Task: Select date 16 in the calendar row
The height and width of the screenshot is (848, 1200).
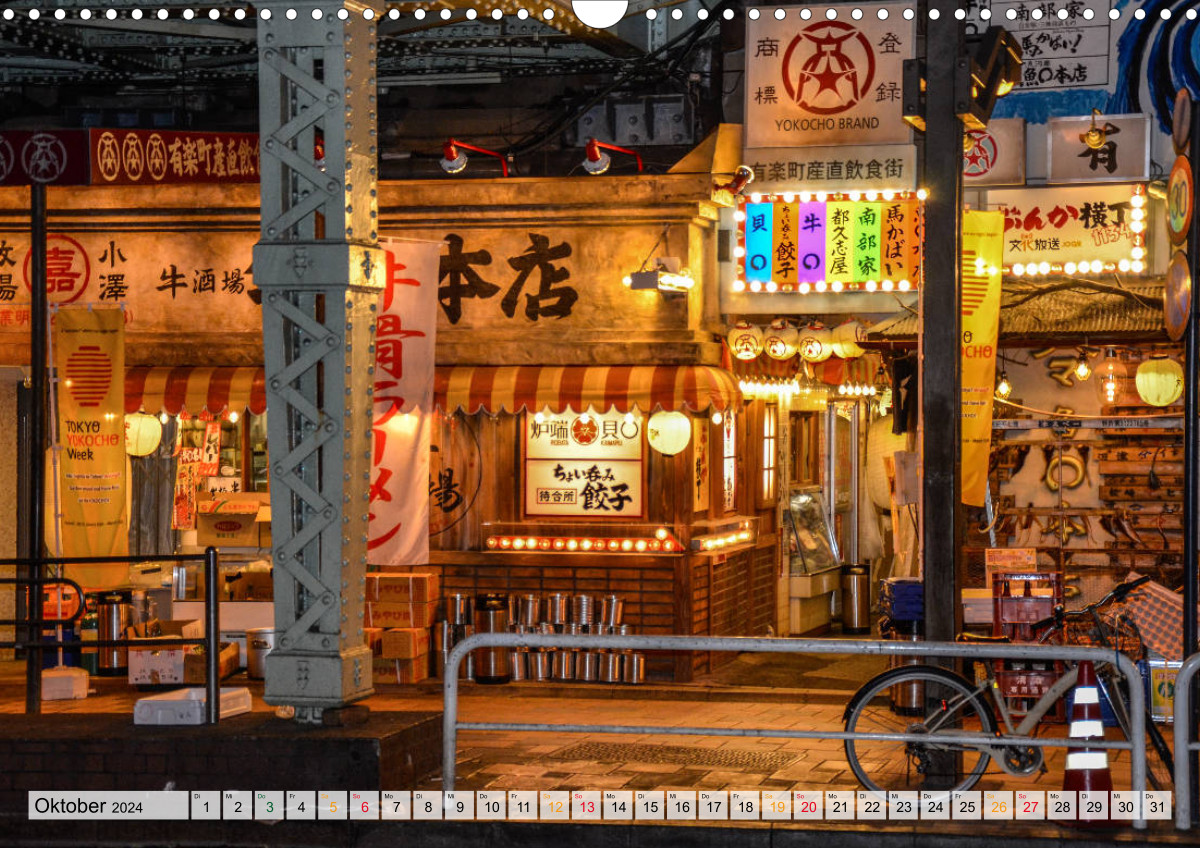Action: pos(680,806)
